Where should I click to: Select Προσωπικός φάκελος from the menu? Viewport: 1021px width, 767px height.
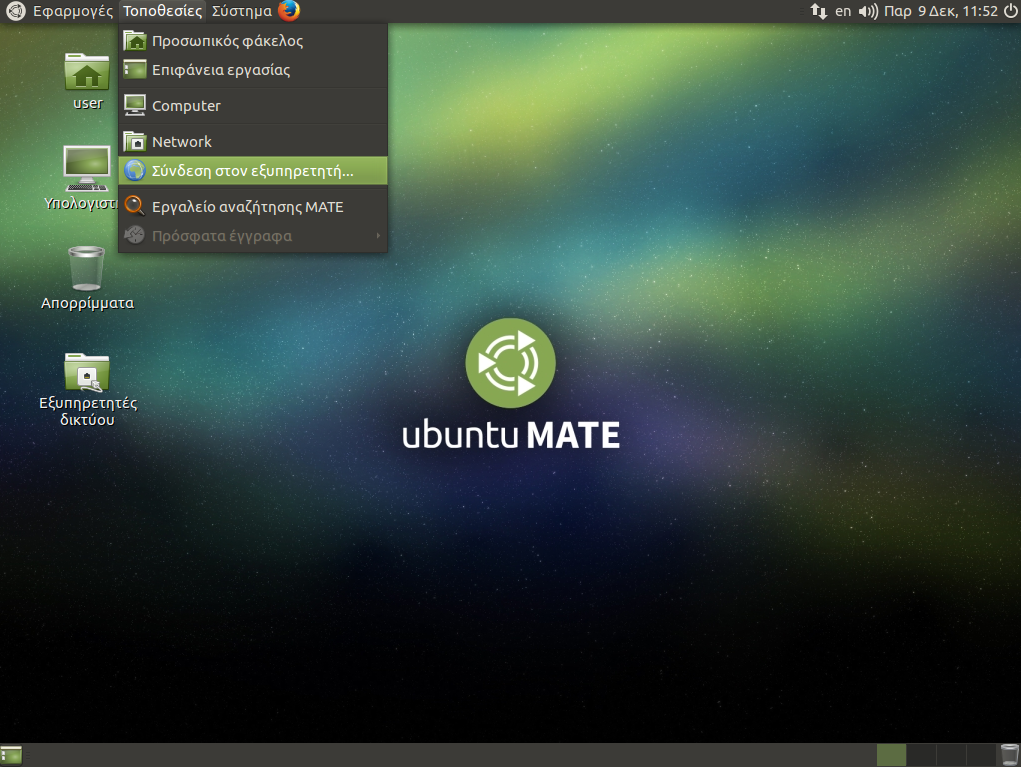tap(227, 41)
